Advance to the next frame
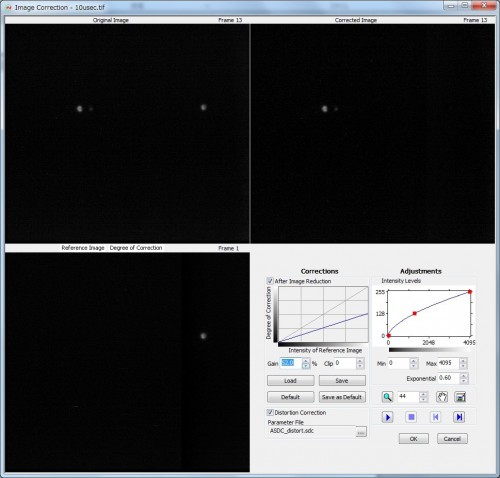The height and width of the screenshot is (478, 500). click(x=459, y=417)
